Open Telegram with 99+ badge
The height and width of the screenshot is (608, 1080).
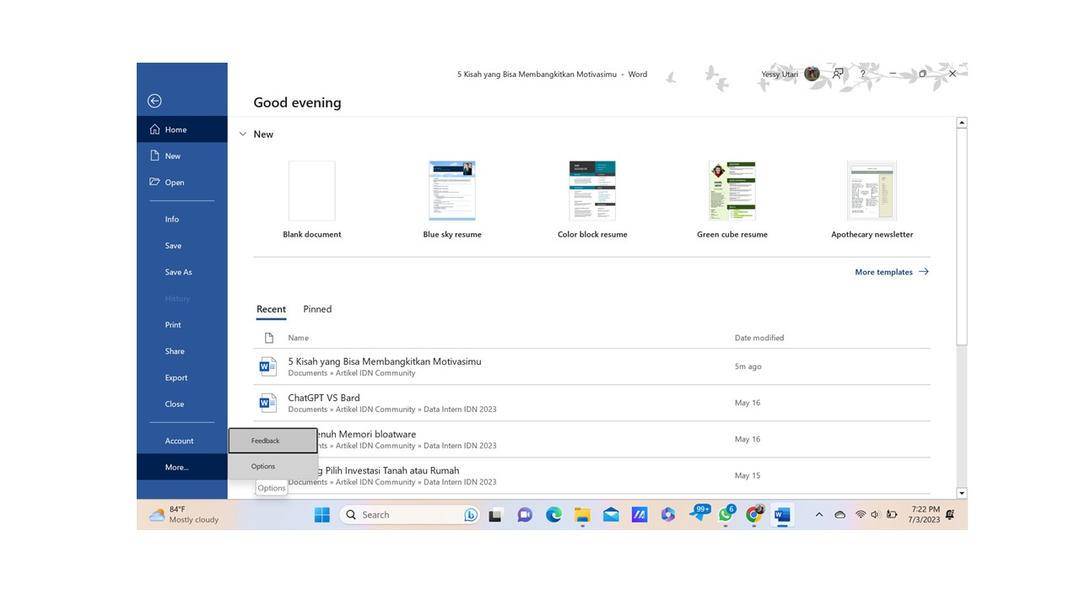click(698, 514)
